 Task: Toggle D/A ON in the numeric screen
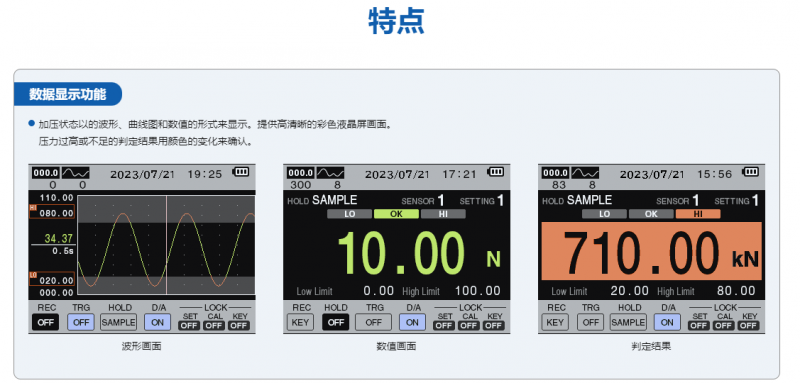coord(412,322)
